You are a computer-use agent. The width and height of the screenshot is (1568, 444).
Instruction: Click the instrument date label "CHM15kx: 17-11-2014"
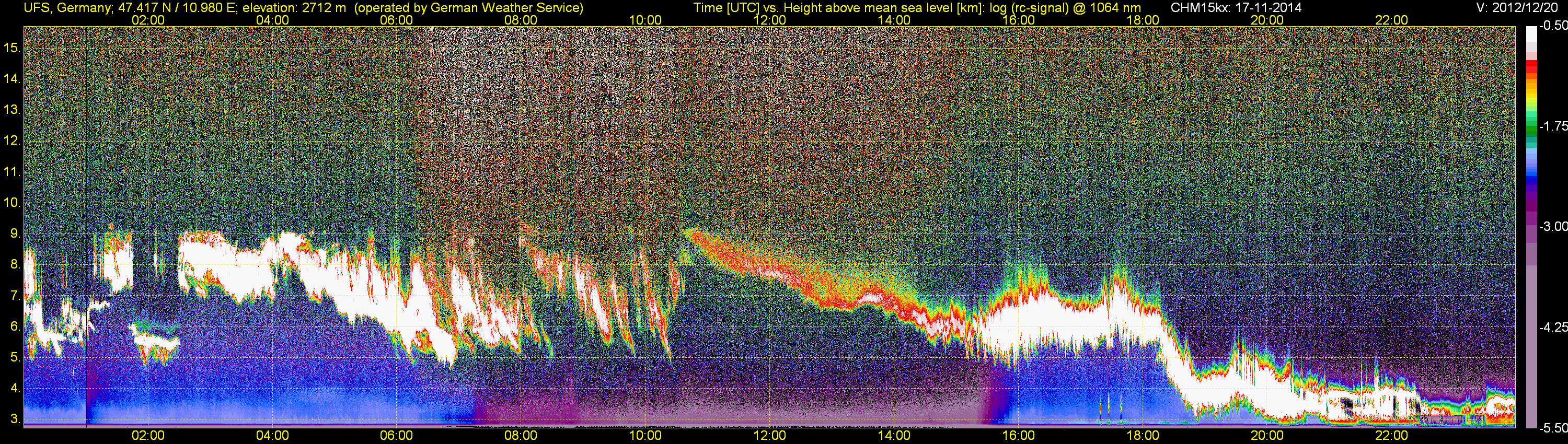1235,8
